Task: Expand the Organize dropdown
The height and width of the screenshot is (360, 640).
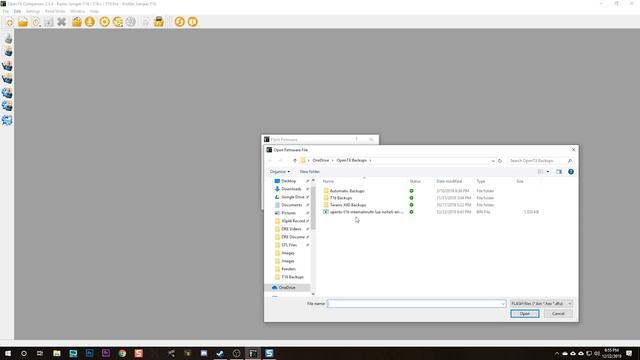Action: (280, 172)
